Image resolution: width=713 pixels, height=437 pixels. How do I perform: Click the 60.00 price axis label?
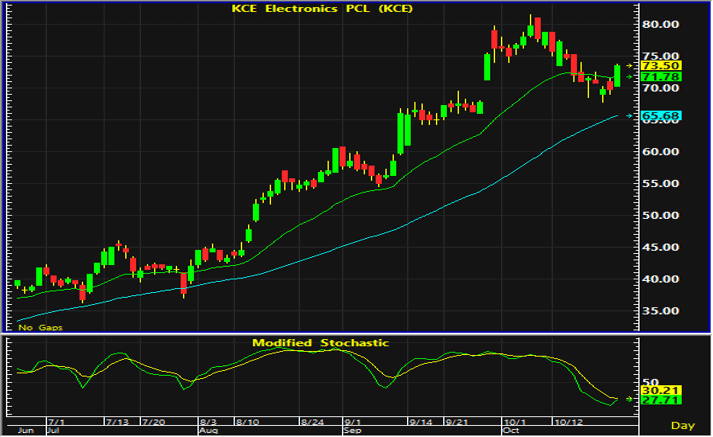[x=660, y=151]
